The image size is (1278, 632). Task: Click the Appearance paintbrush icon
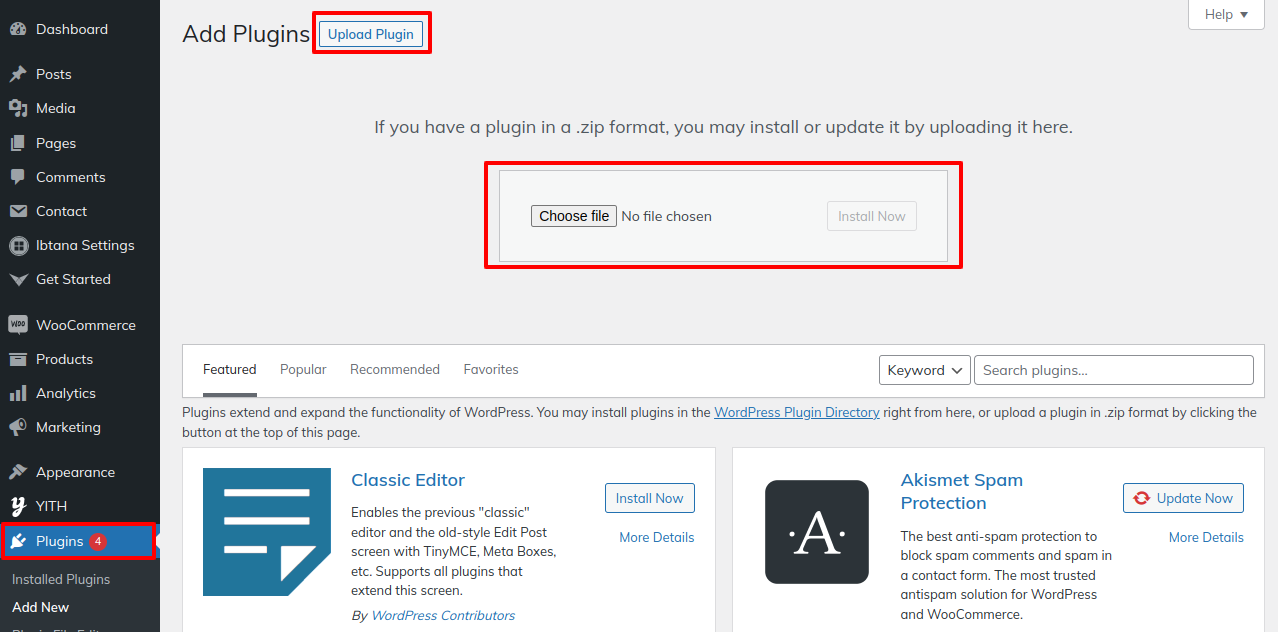pyautogui.click(x=18, y=472)
